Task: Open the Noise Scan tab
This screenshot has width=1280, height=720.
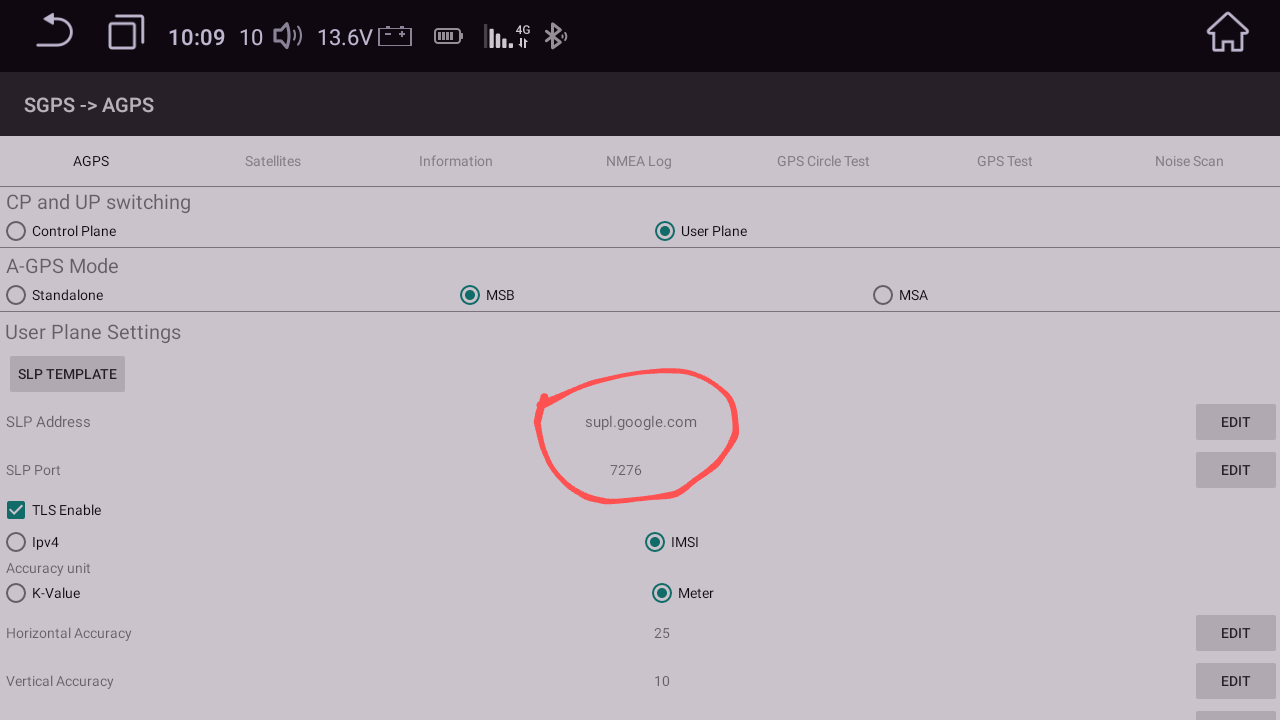Action: [1189, 161]
